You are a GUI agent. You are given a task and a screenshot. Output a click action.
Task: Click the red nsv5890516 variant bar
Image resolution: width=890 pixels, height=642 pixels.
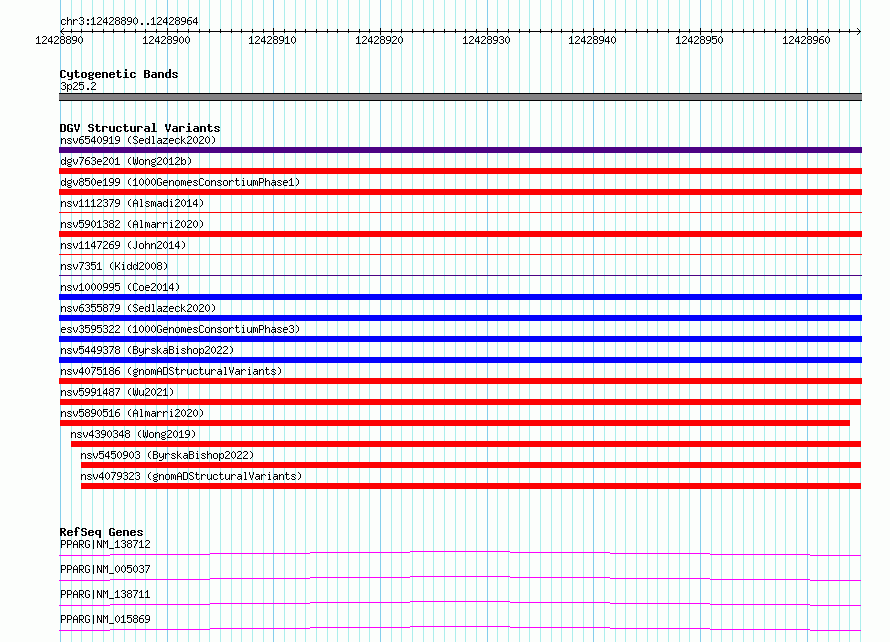pyautogui.click(x=455, y=423)
